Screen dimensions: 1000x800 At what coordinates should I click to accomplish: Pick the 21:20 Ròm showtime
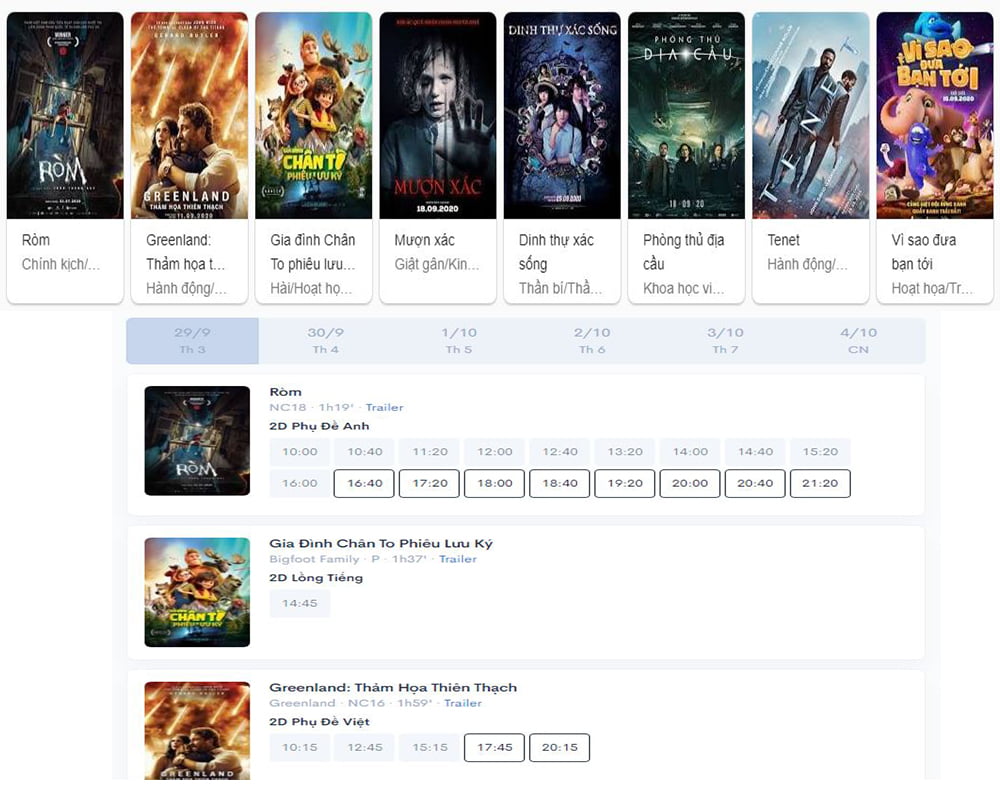(820, 483)
